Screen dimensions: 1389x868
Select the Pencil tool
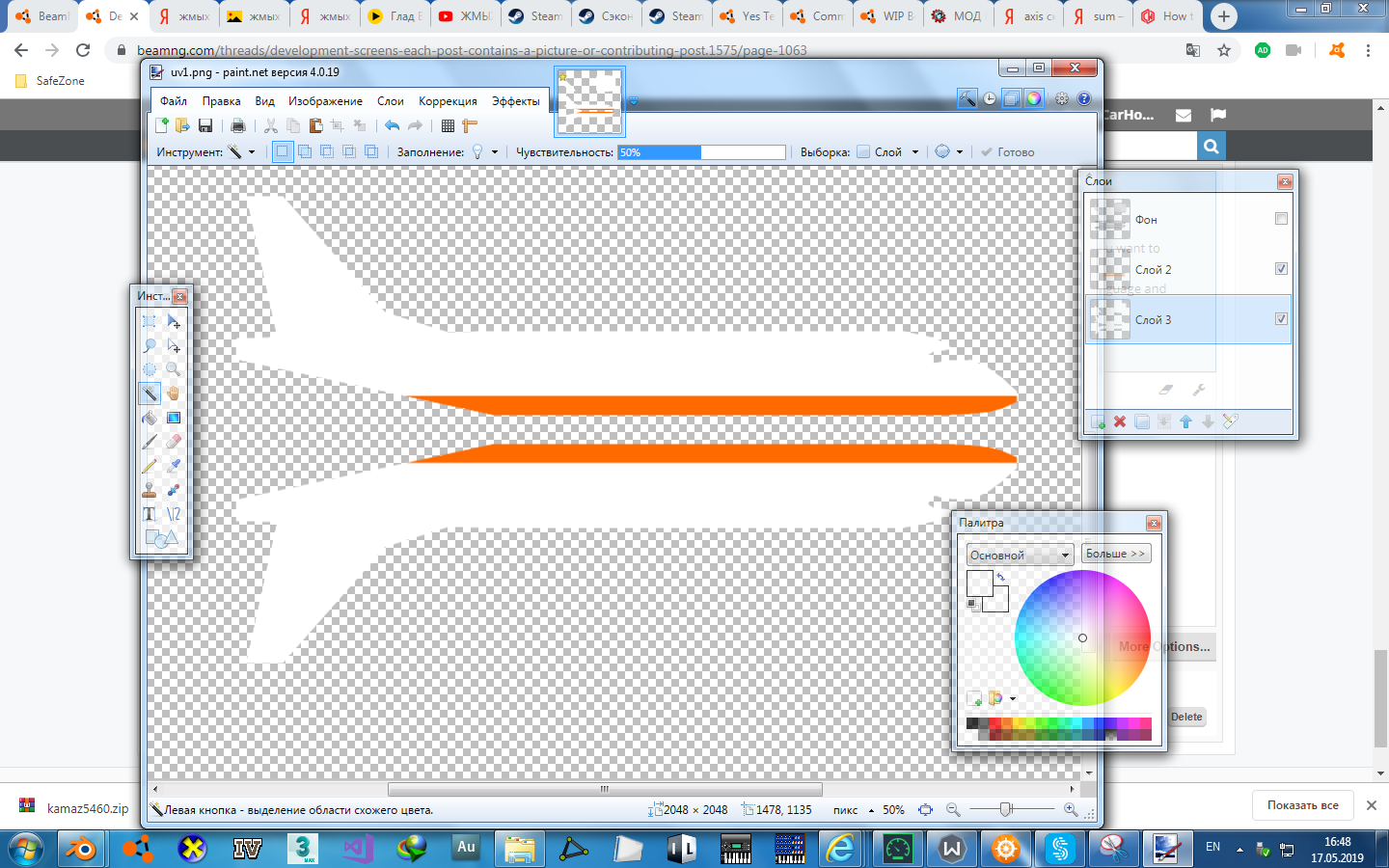coord(150,466)
